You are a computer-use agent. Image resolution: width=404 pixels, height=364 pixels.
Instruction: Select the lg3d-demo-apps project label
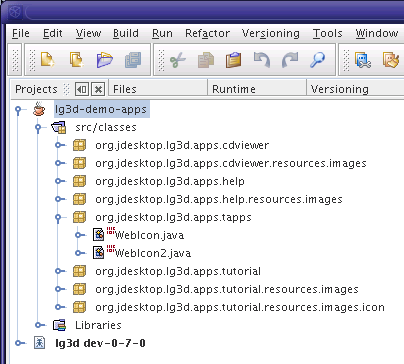(x=101, y=109)
